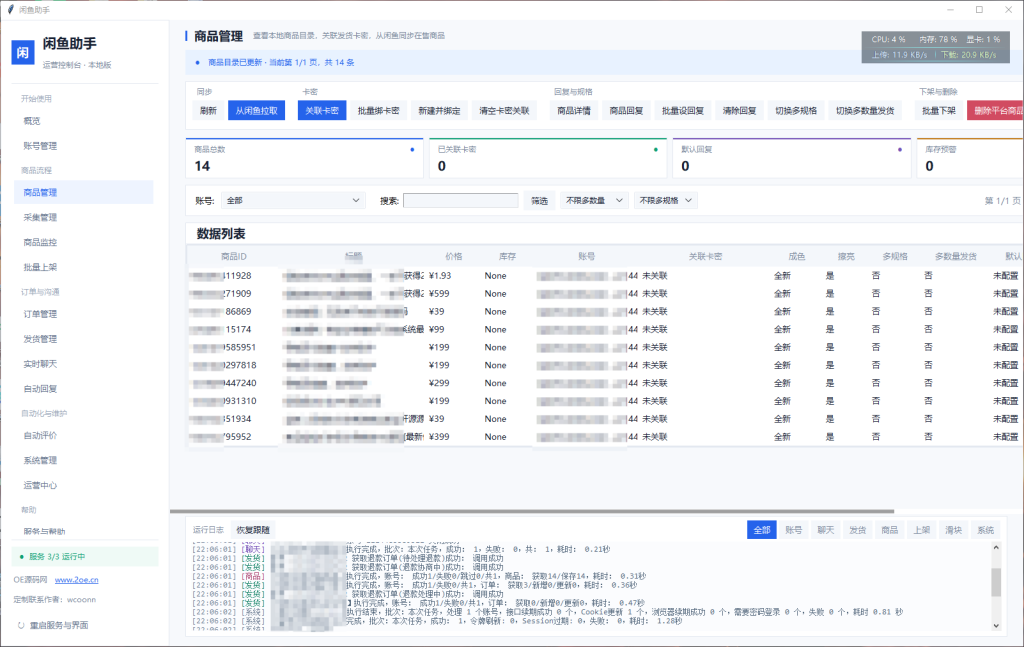
Task: Click 批量设回复 button
Action: click(682, 110)
